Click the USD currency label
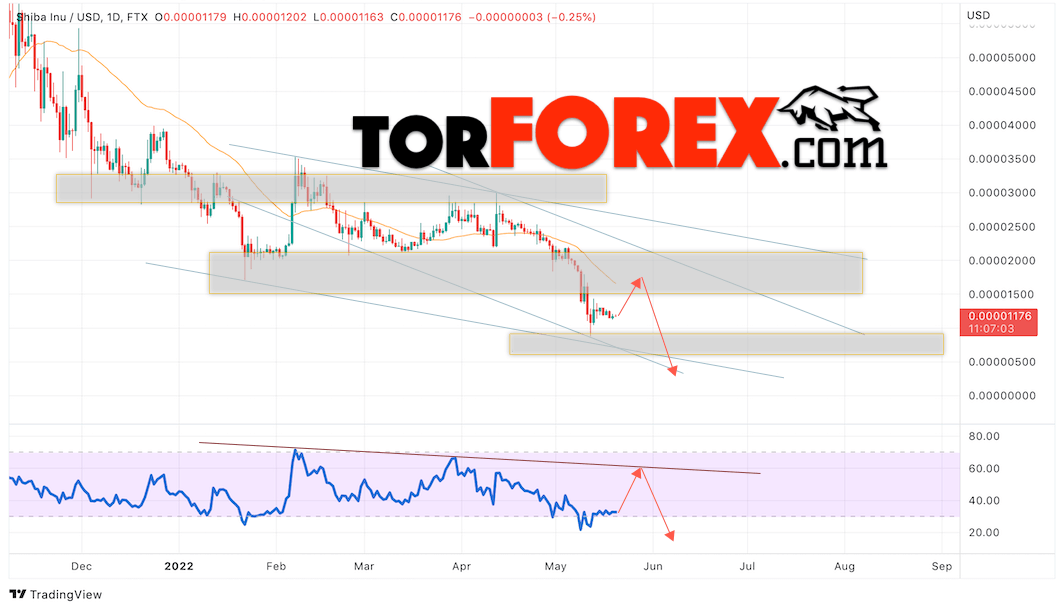The height and width of the screenshot is (610, 1064). (978, 15)
